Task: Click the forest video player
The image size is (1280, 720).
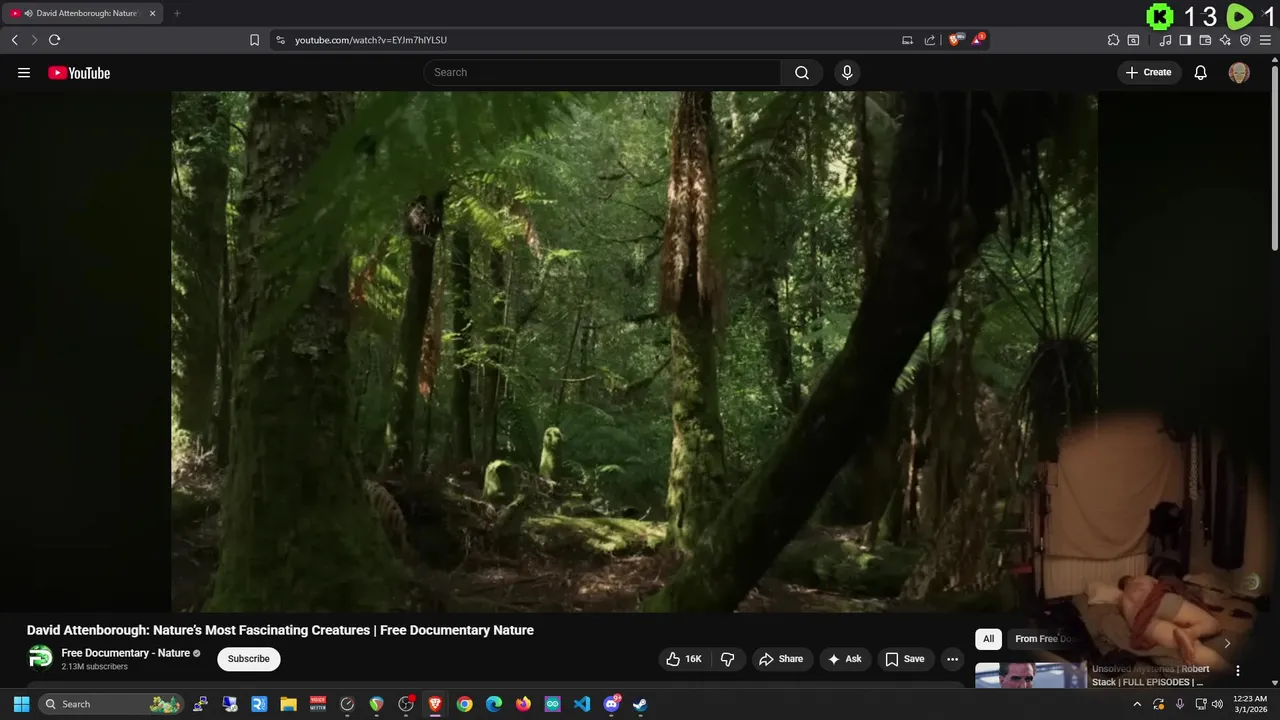Action: click(x=634, y=351)
